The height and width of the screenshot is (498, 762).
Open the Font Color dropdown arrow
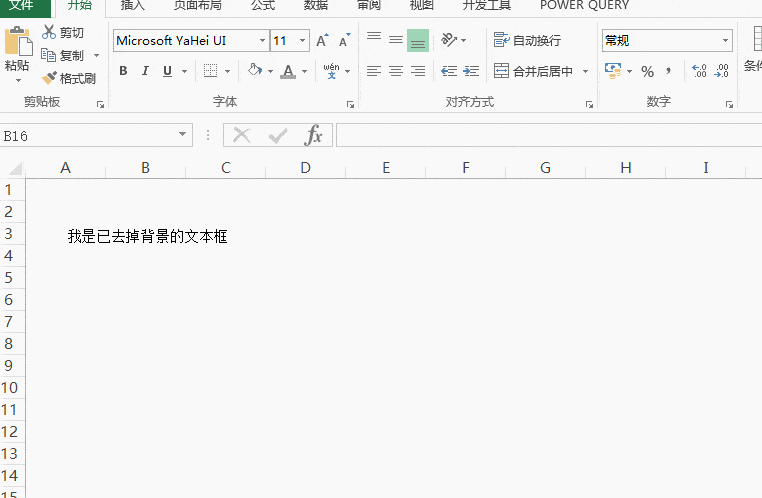point(305,71)
